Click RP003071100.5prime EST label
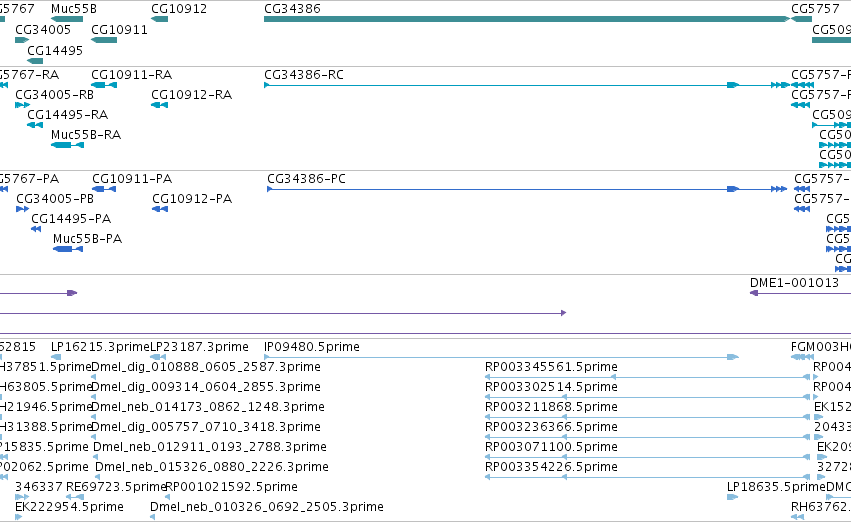851x522 pixels. [551, 447]
